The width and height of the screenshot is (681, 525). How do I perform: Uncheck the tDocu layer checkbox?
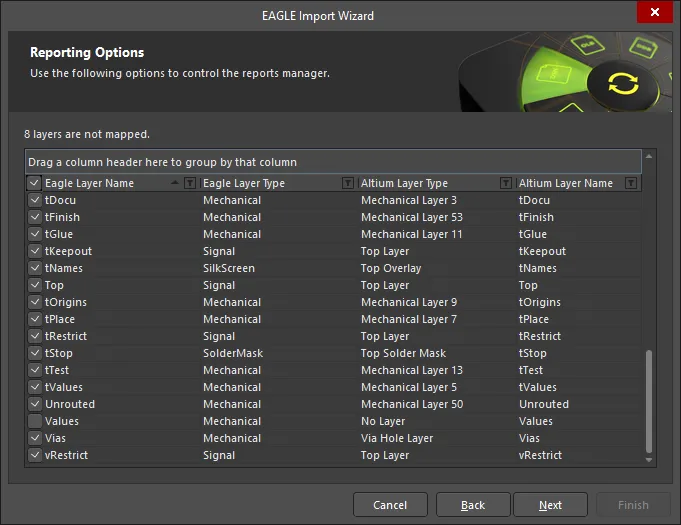(x=35, y=200)
